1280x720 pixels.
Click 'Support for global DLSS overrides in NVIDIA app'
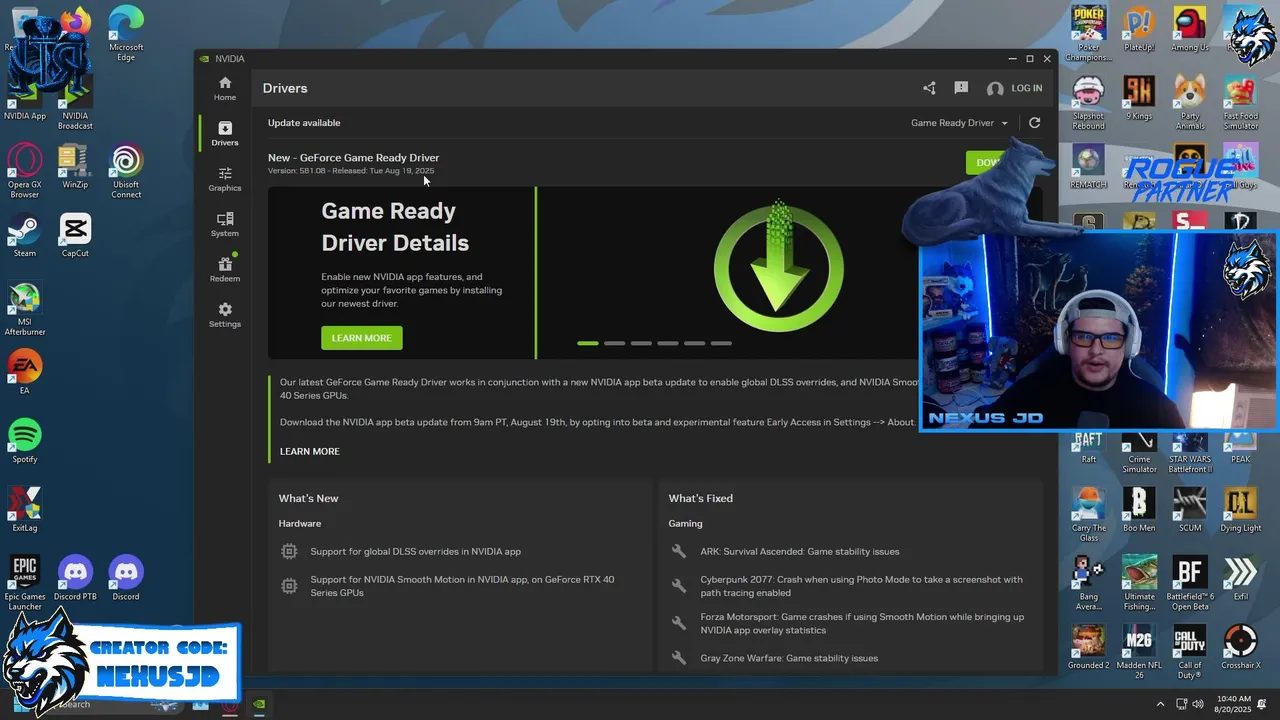click(x=415, y=551)
